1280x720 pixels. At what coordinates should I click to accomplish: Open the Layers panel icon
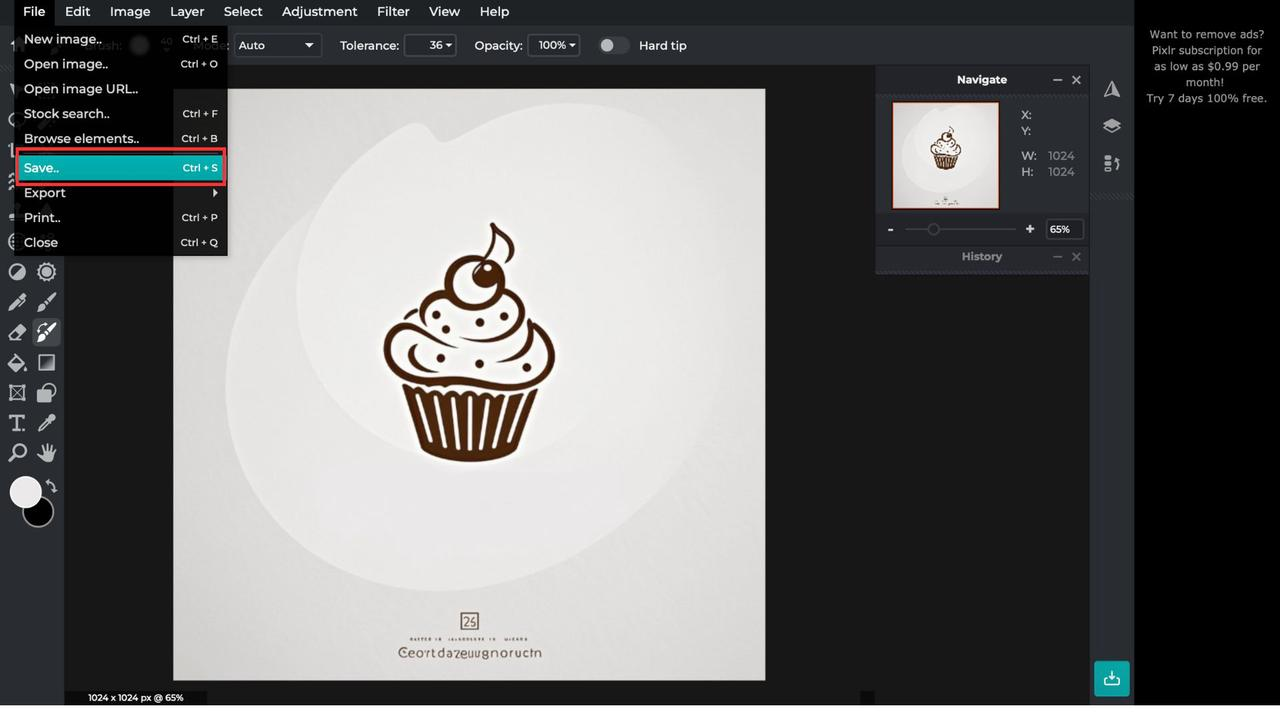coord(1112,126)
